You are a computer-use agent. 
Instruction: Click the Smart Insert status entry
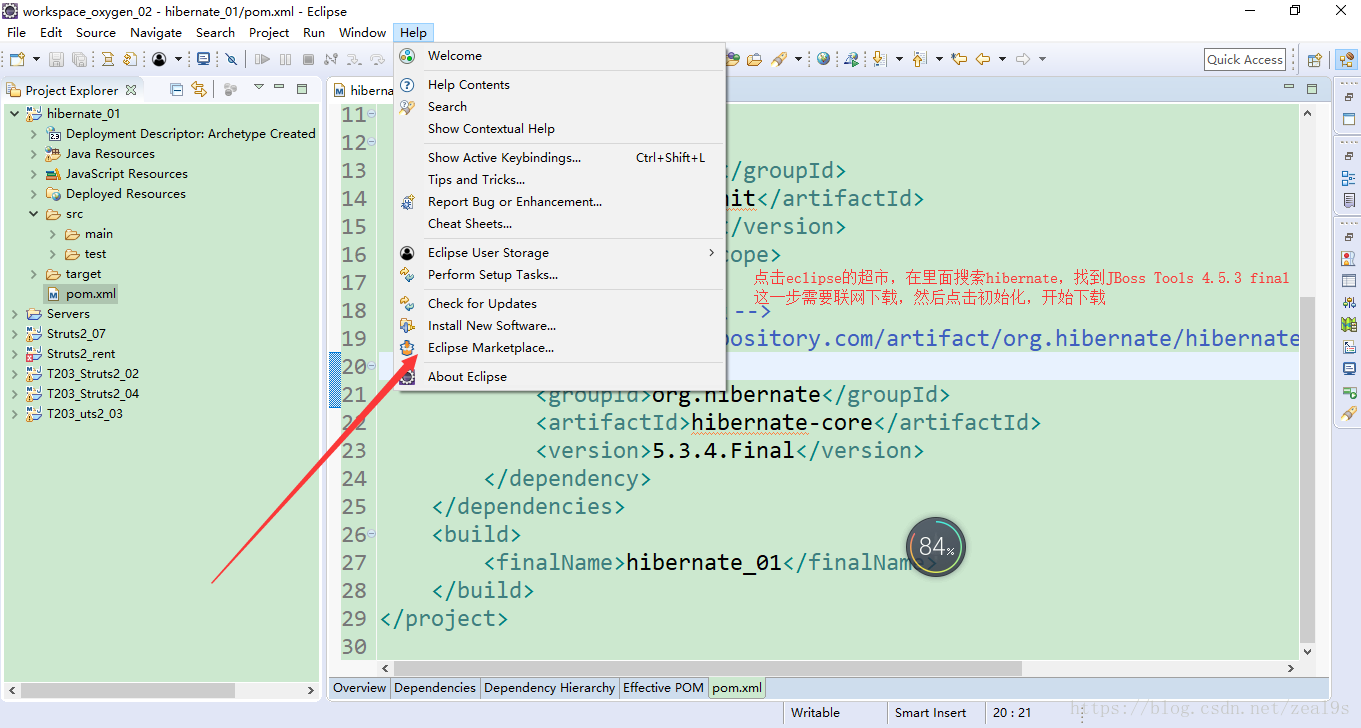(x=930, y=713)
